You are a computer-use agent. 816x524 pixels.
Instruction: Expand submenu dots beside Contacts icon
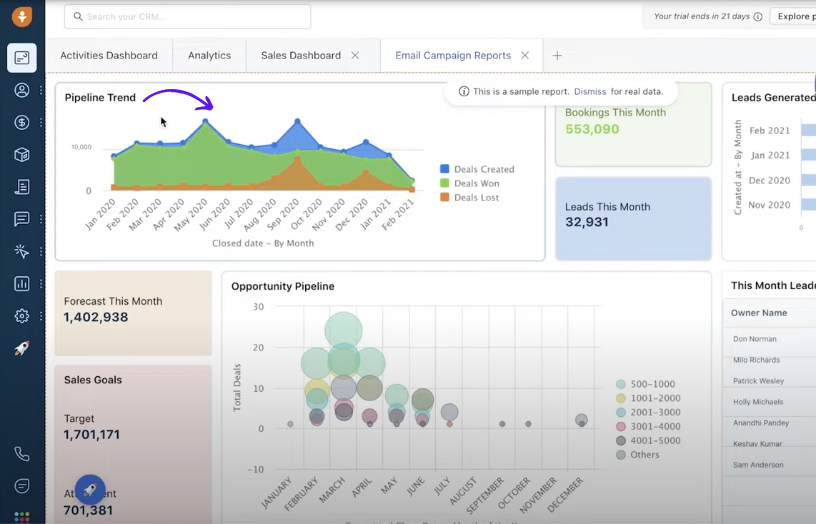(x=41, y=90)
